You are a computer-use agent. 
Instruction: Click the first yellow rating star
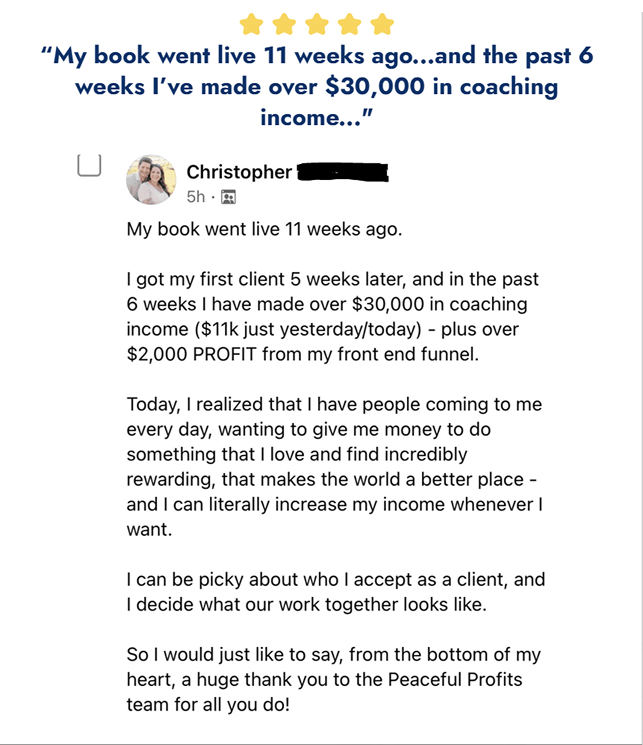pyautogui.click(x=252, y=24)
